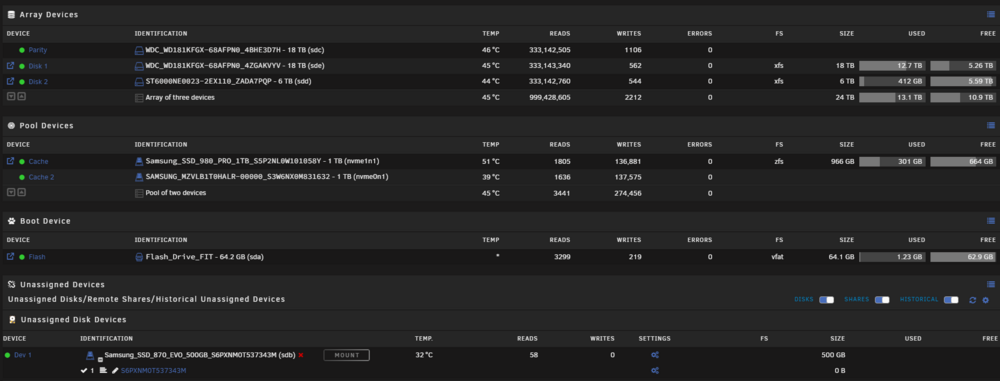Toggle the DISKS switch
This screenshot has width=1000, height=381.
(827, 300)
